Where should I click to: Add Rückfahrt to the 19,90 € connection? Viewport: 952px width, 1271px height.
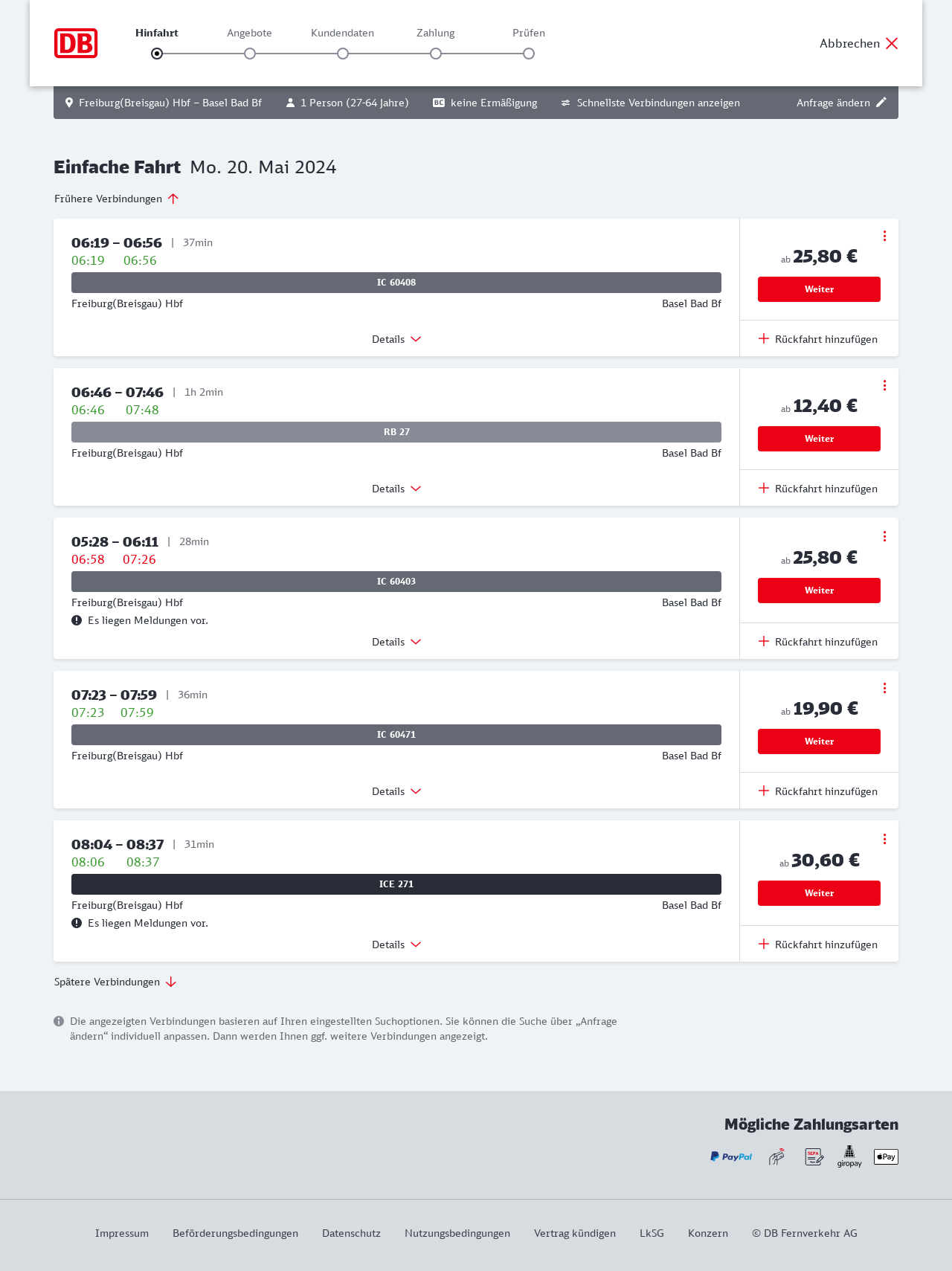pyautogui.click(x=818, y=791)
